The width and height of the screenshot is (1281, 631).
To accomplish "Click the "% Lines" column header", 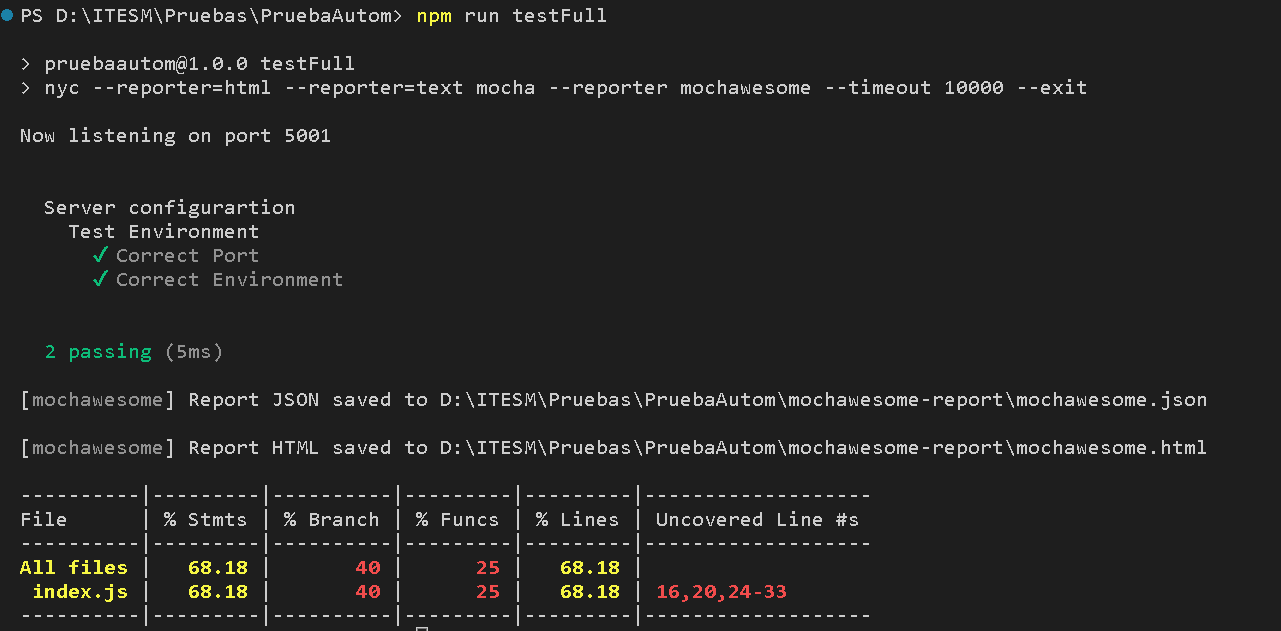I will pos(577,520).
